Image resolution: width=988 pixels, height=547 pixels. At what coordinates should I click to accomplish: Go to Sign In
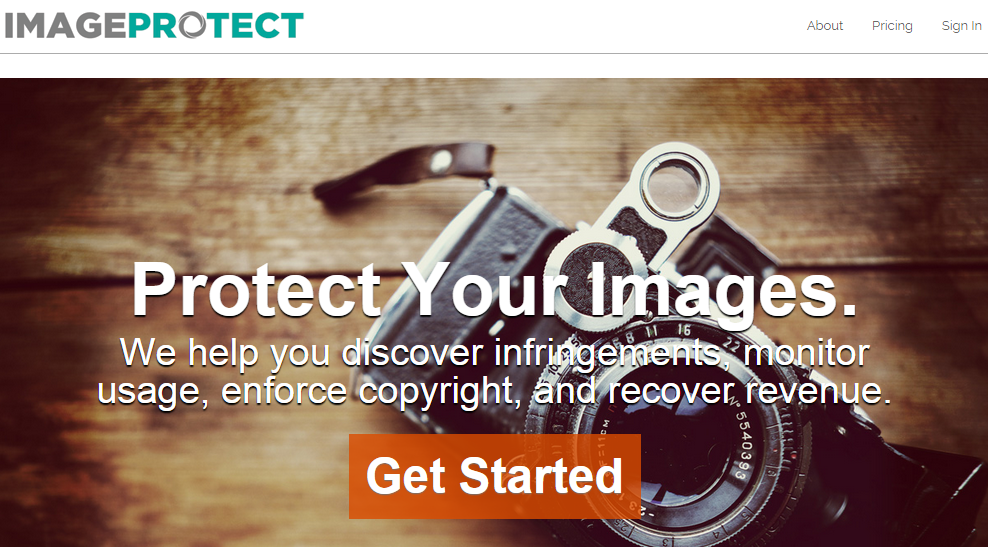tap(962, 26)
